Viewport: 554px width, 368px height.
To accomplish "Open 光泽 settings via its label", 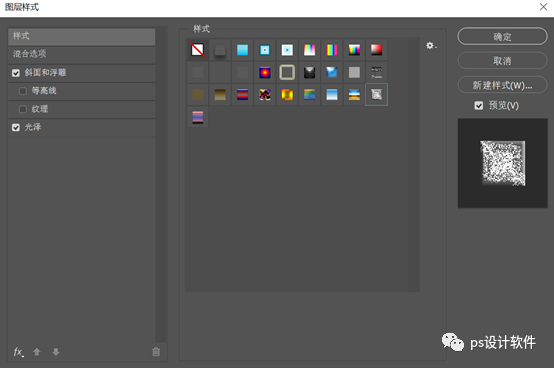I will click(33, 127).
